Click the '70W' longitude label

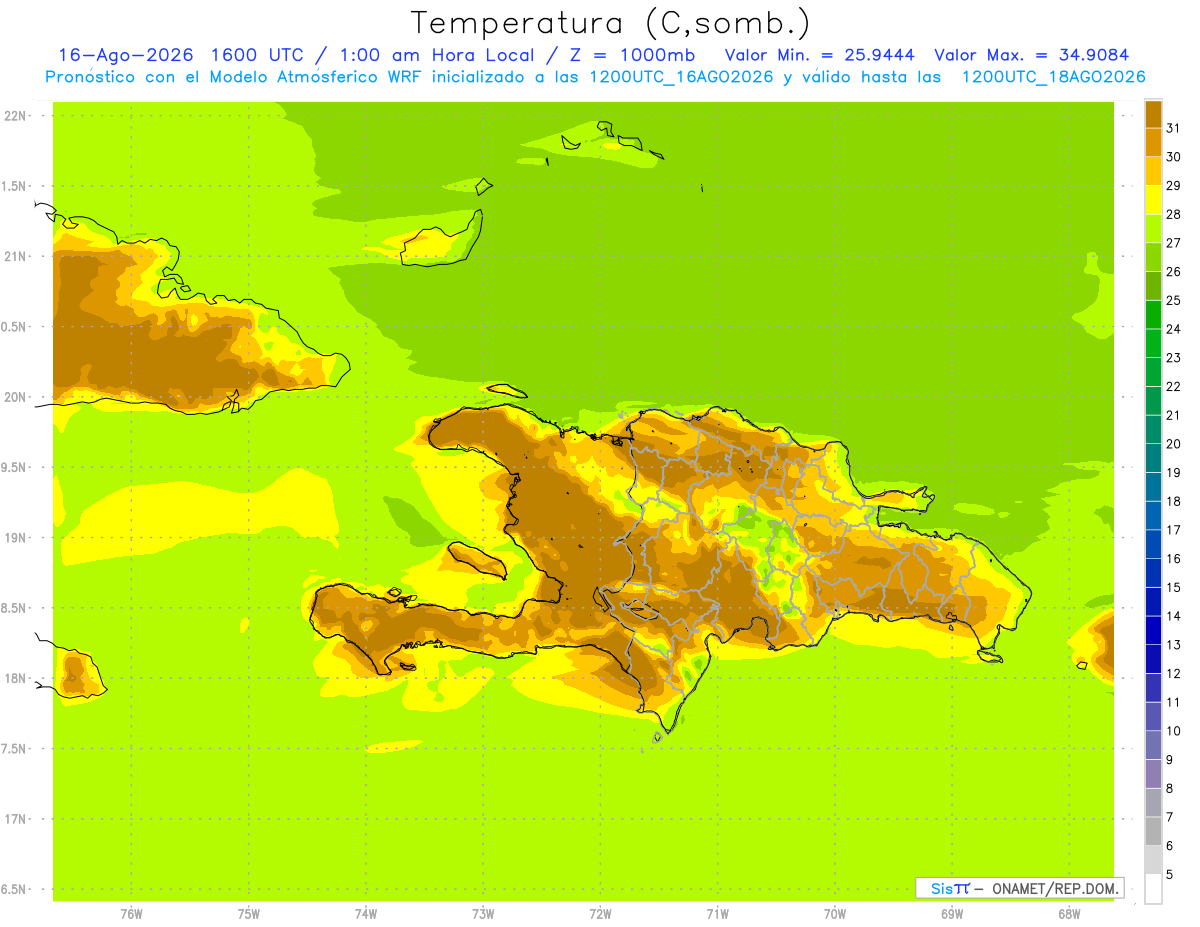[835, 914]
